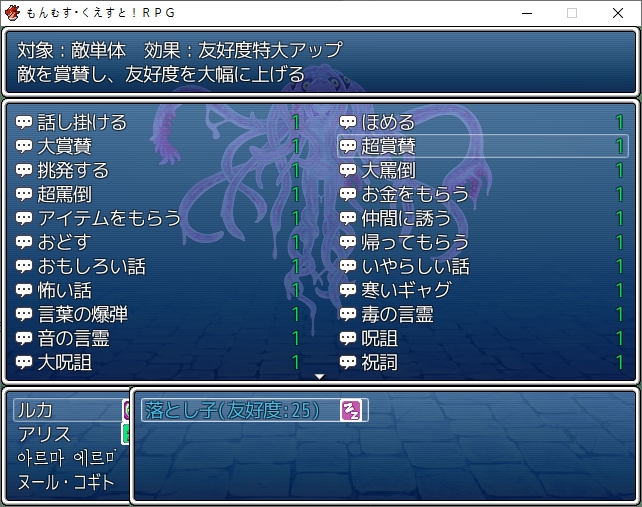Select the 話し掛ける talk skill

(158, 122)
